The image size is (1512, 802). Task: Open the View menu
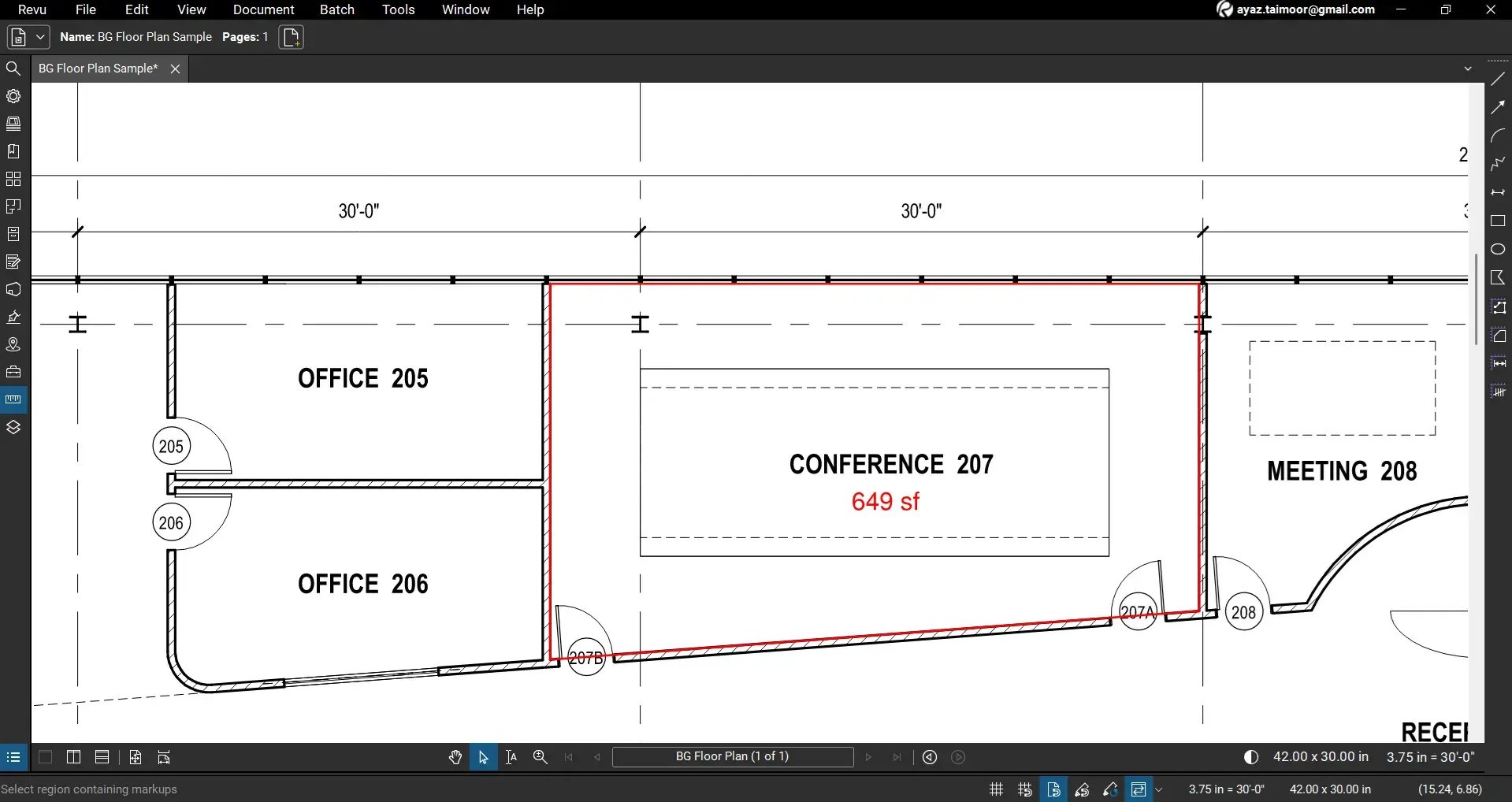(x=191, y=9)
